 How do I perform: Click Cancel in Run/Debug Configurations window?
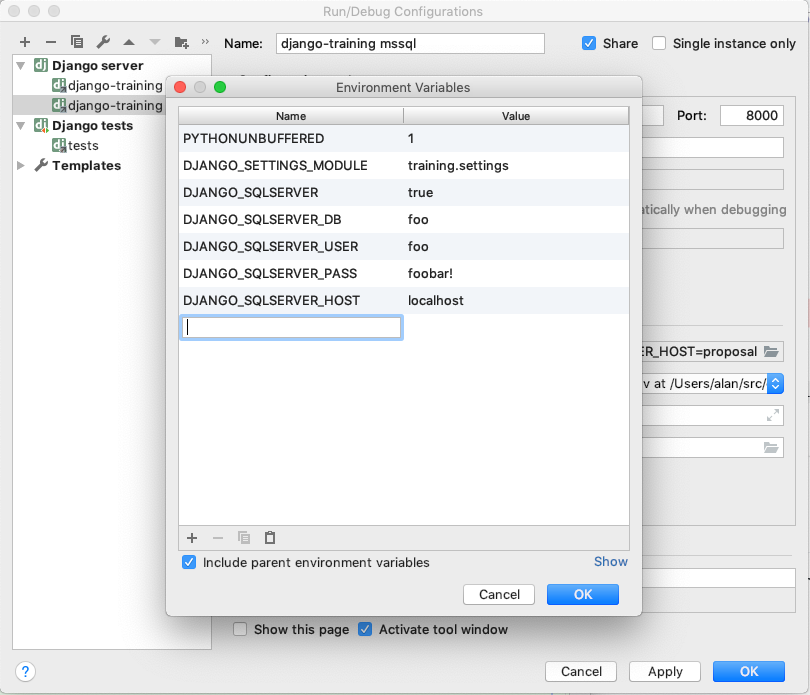click(581, 671)
